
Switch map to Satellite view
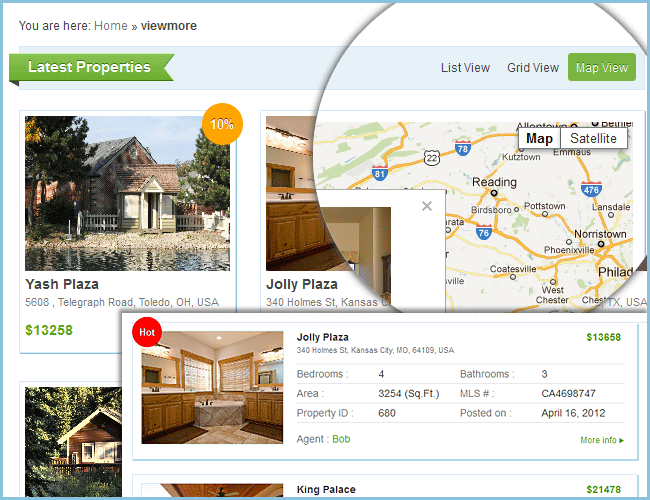tap(593, 138)
